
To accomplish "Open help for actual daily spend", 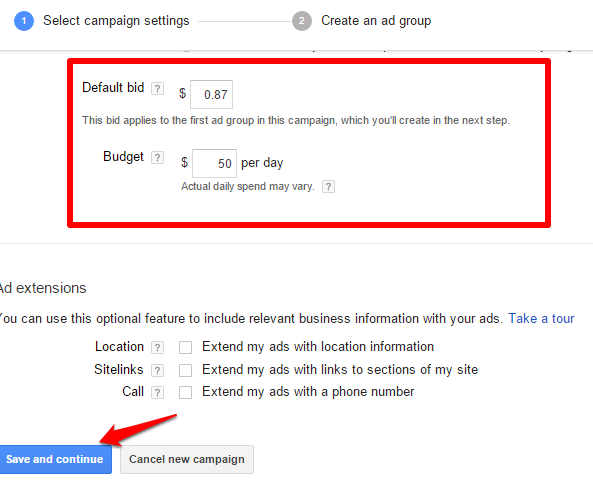I will click(x=328, y=186).
